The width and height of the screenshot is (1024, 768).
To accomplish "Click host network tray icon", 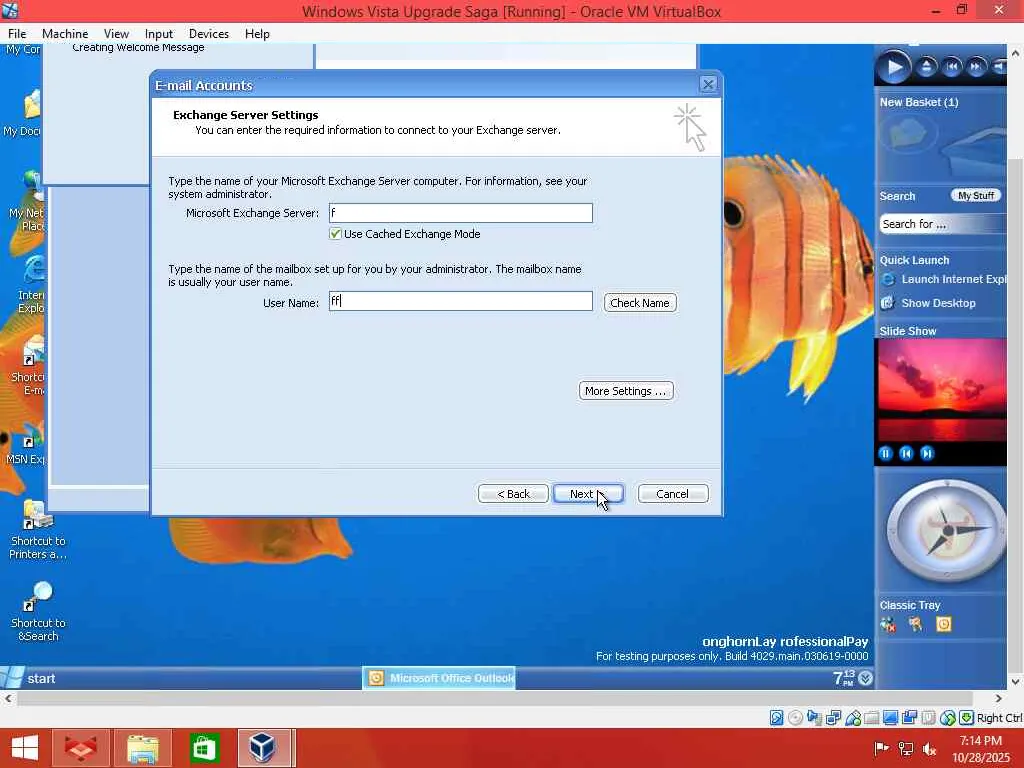I will [x=906, y=749].
